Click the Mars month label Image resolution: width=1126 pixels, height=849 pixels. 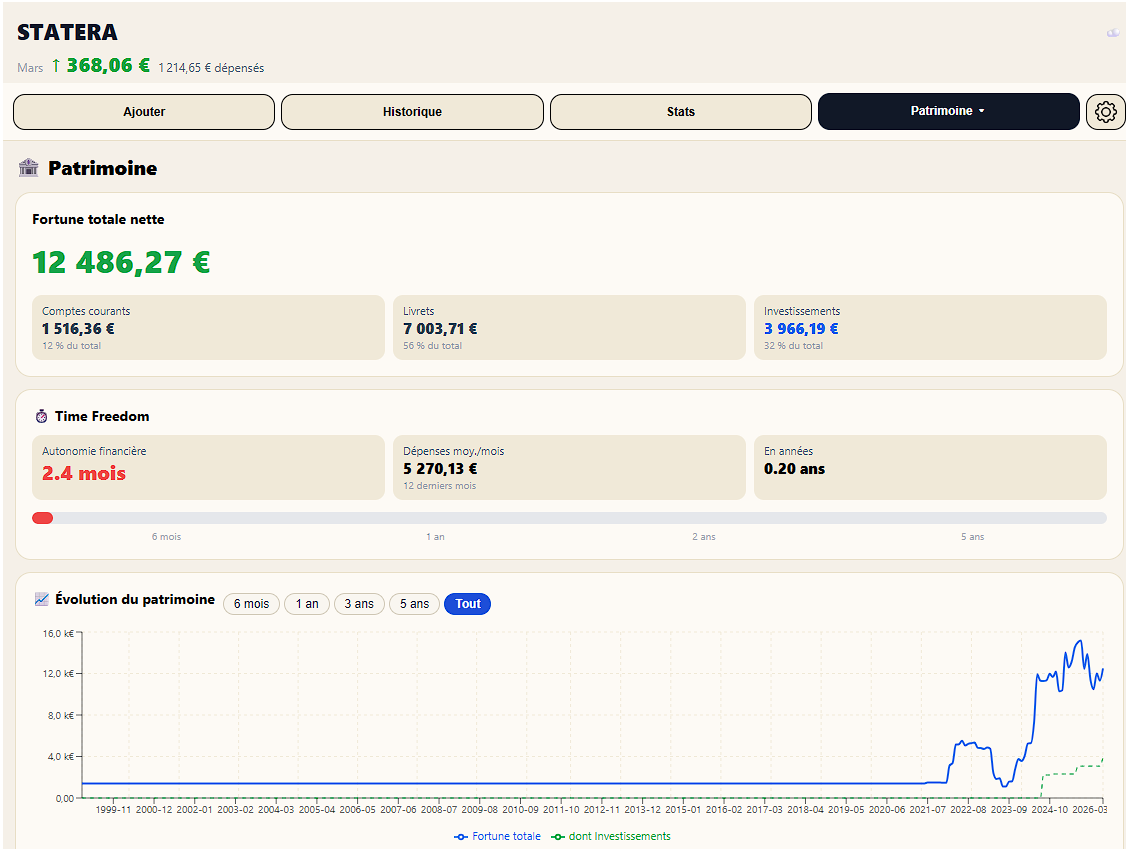pos(30,68)
